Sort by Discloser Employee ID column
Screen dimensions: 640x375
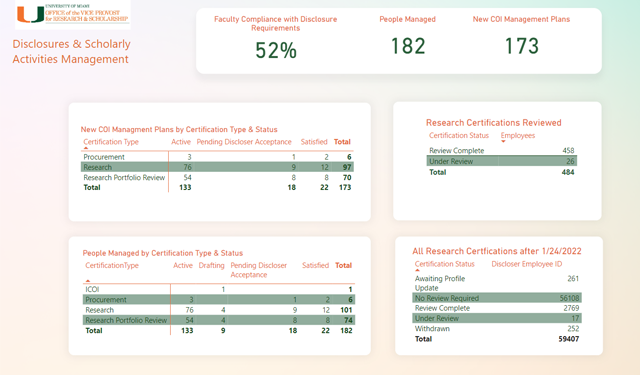pos(527,264)
